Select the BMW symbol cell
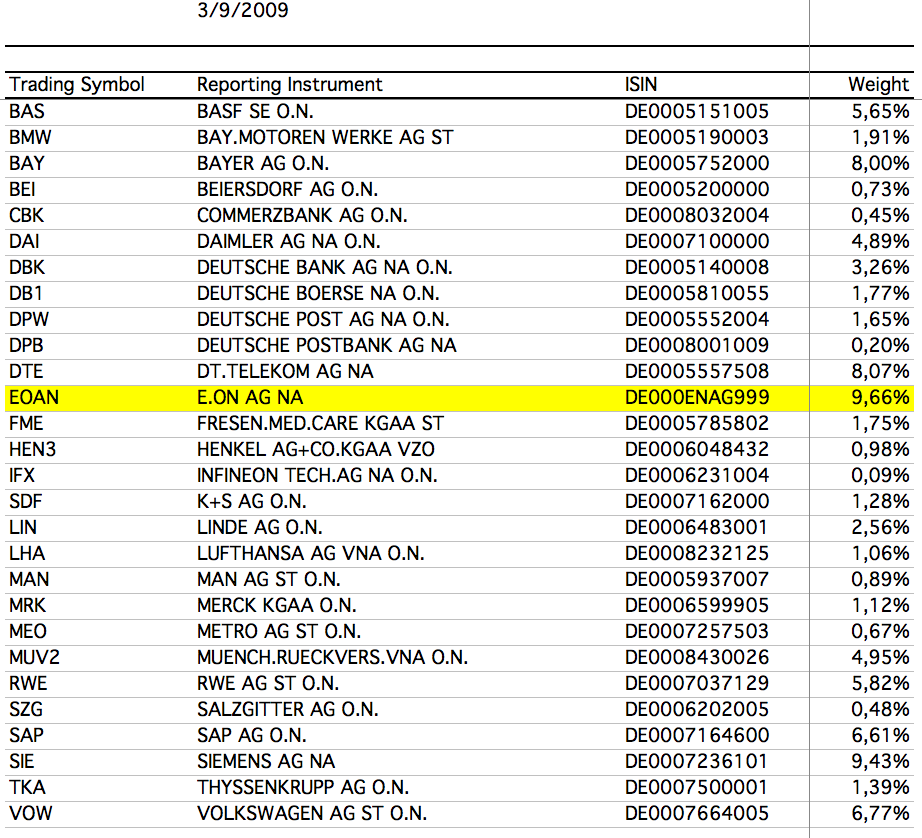 click(x=30, y=138)
